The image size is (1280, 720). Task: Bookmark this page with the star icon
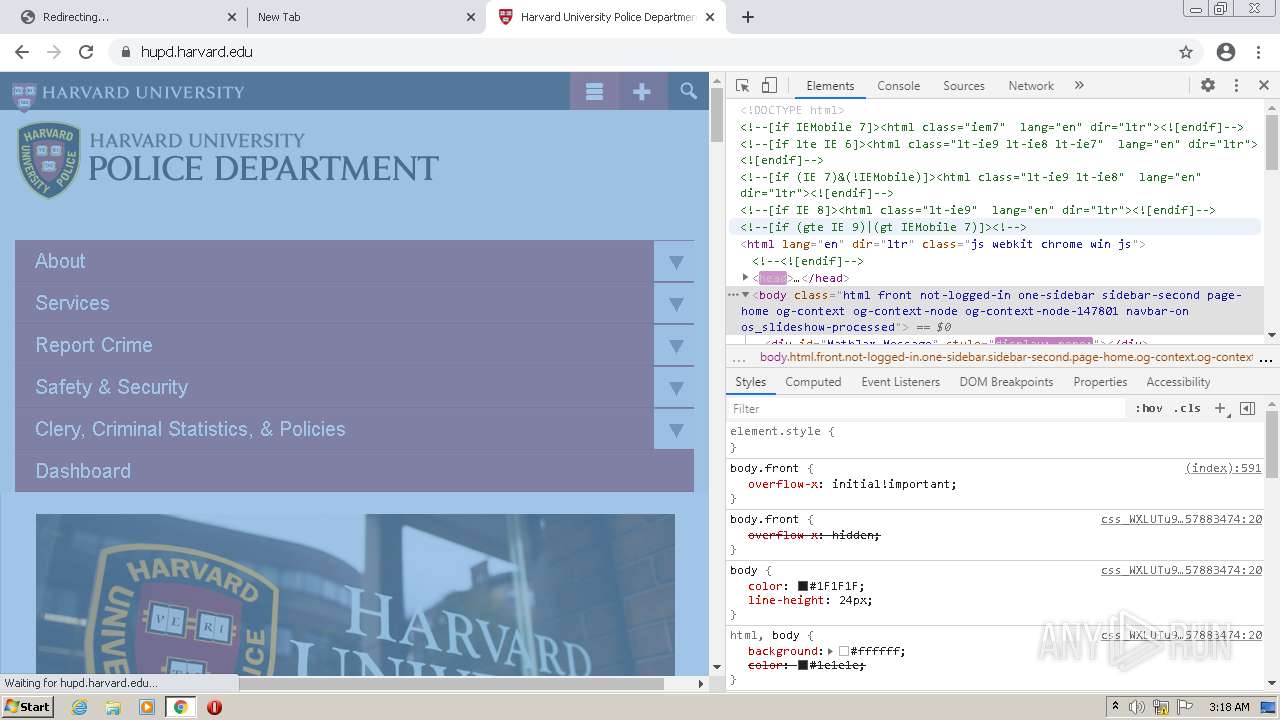pyautogui.click(x=1186, y=52)
